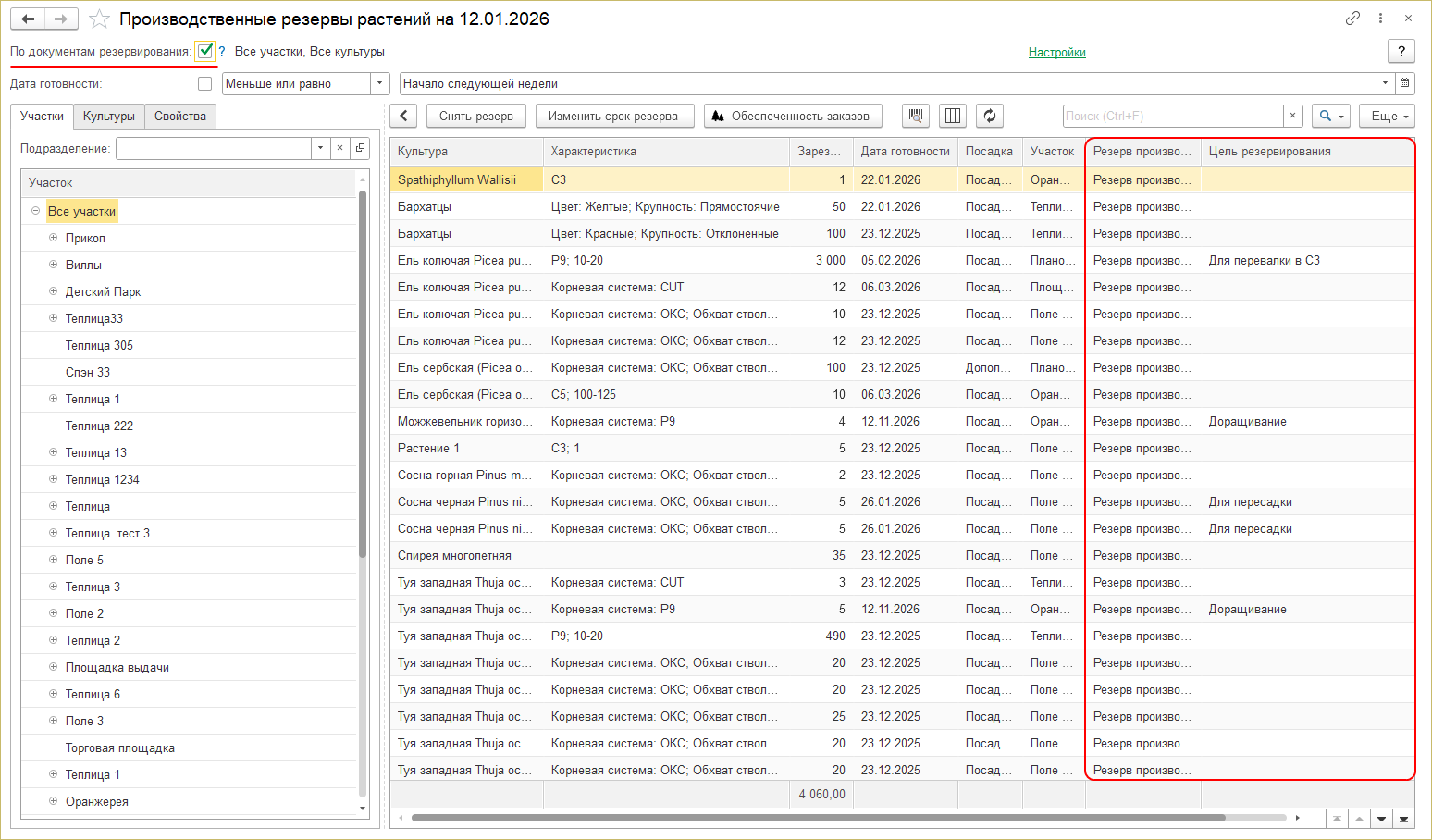1432x840 pixels.
Task: Refresh the list with the refresh icon
Action: [x=990, y=116]
